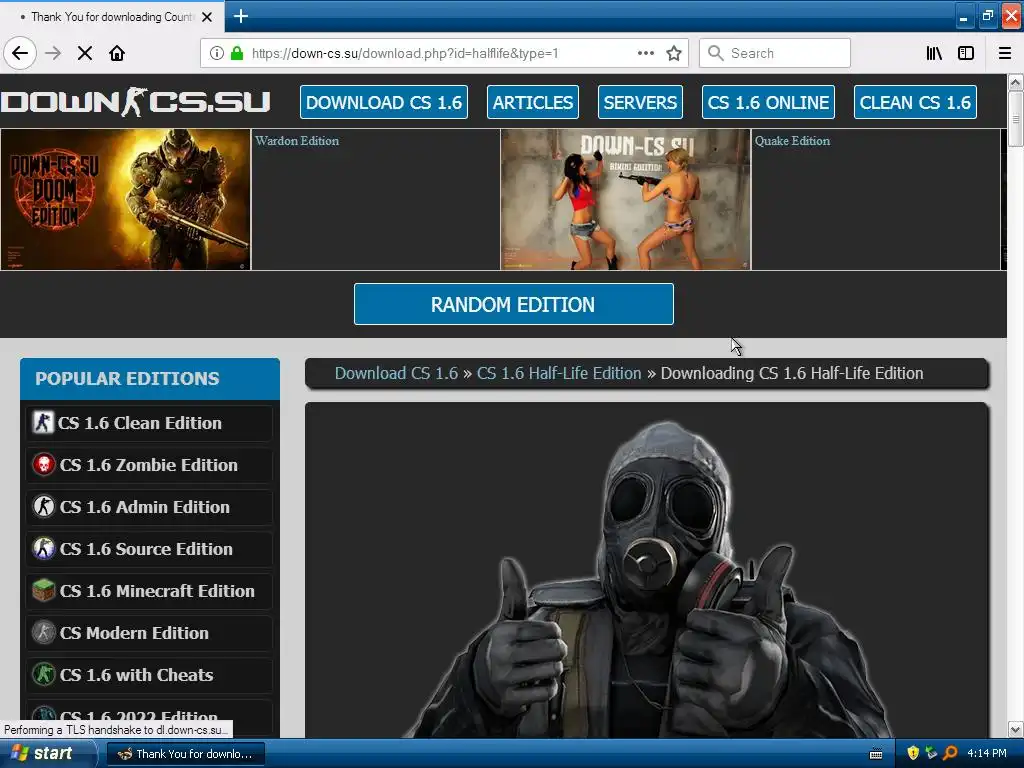Select CS Modern Edition text link
This screenshot has height=768, width=1024.
point(135,633)
